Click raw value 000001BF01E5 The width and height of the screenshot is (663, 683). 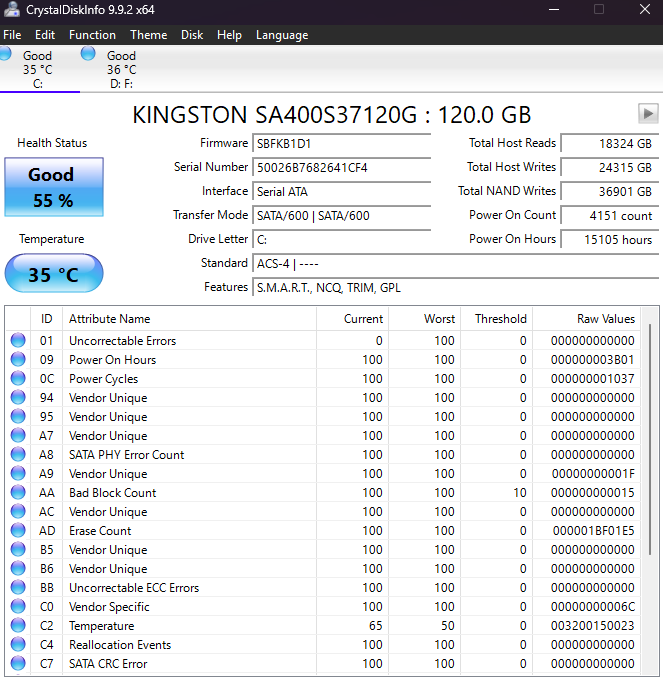click(x=593, y=531)
